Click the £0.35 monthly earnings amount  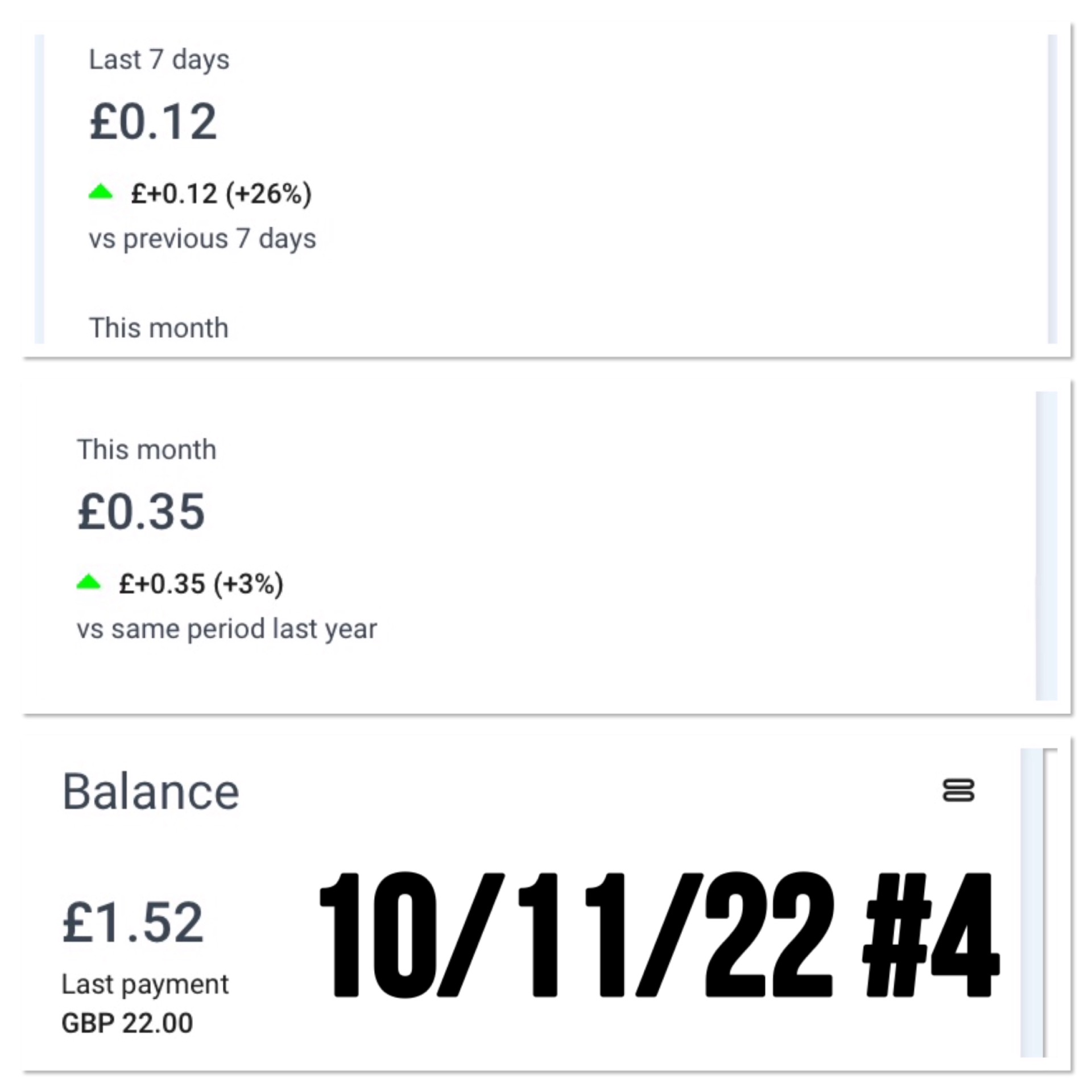pos(141,511)
